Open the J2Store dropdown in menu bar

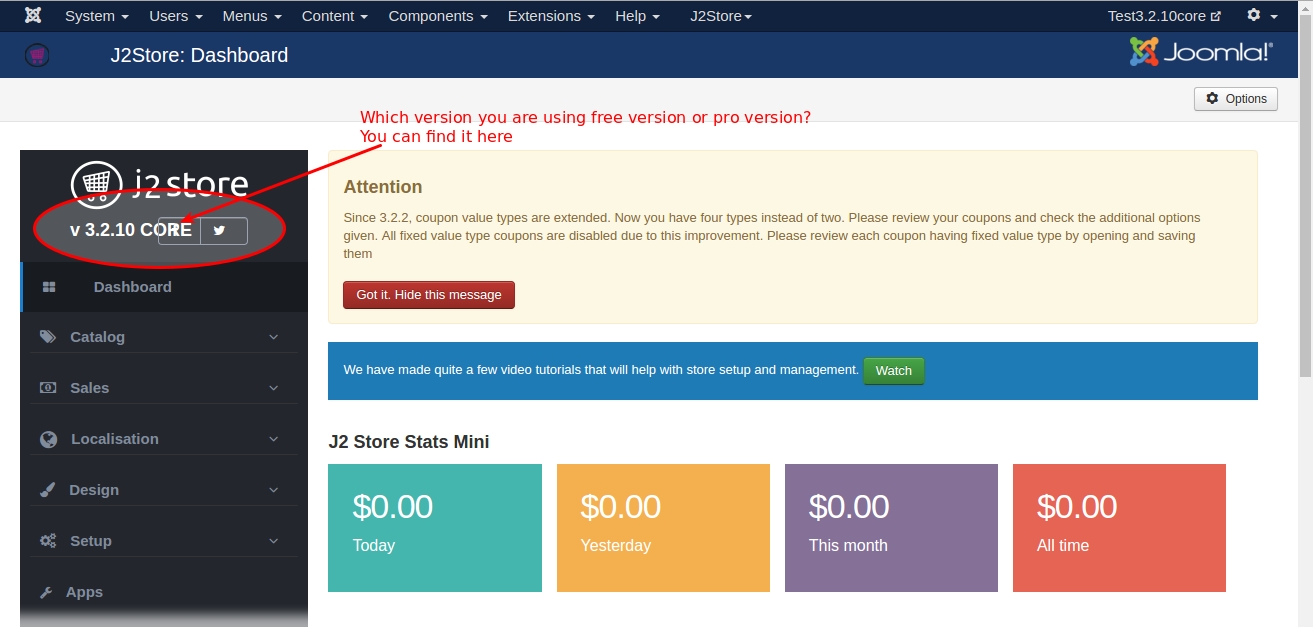click(720, 16)
